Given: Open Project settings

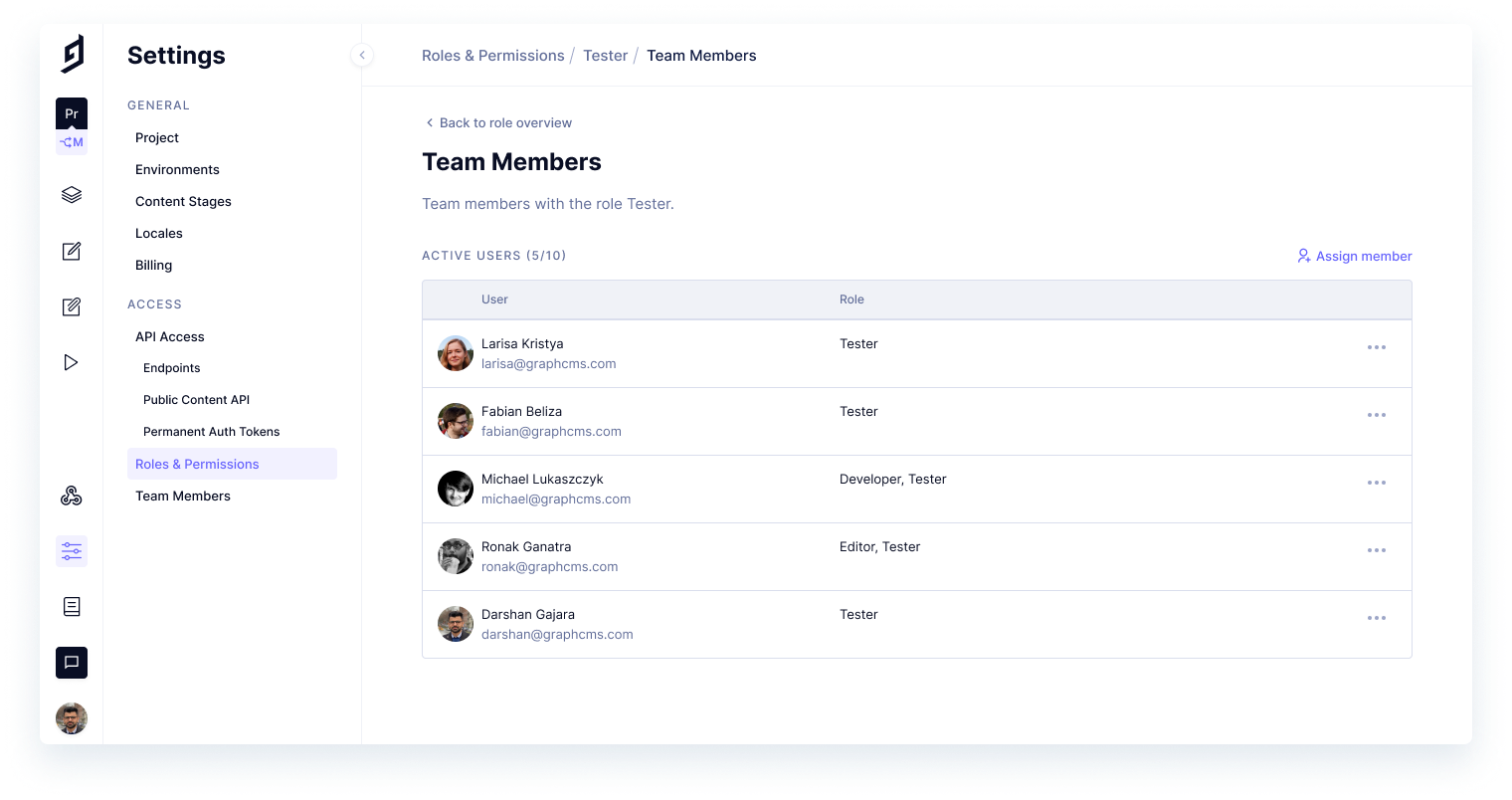Looking at the screenshot, I should coord(157,137).
